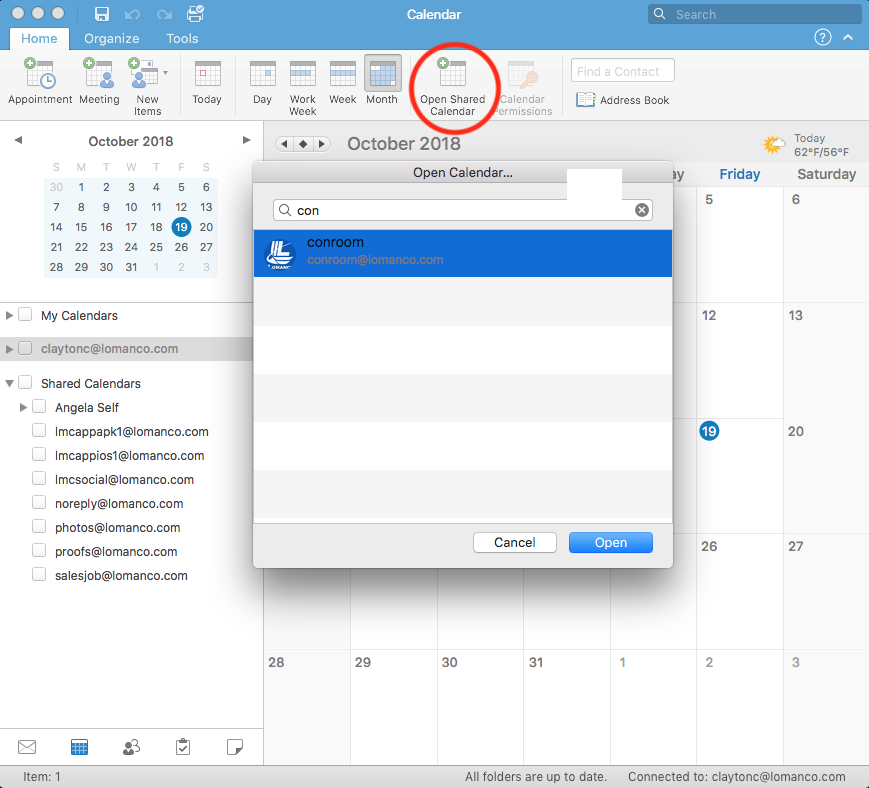Check lmcappapk1@lomanco.com checkbox
The width and height of the screenshot is (869, 788).
tap(39, 431)
